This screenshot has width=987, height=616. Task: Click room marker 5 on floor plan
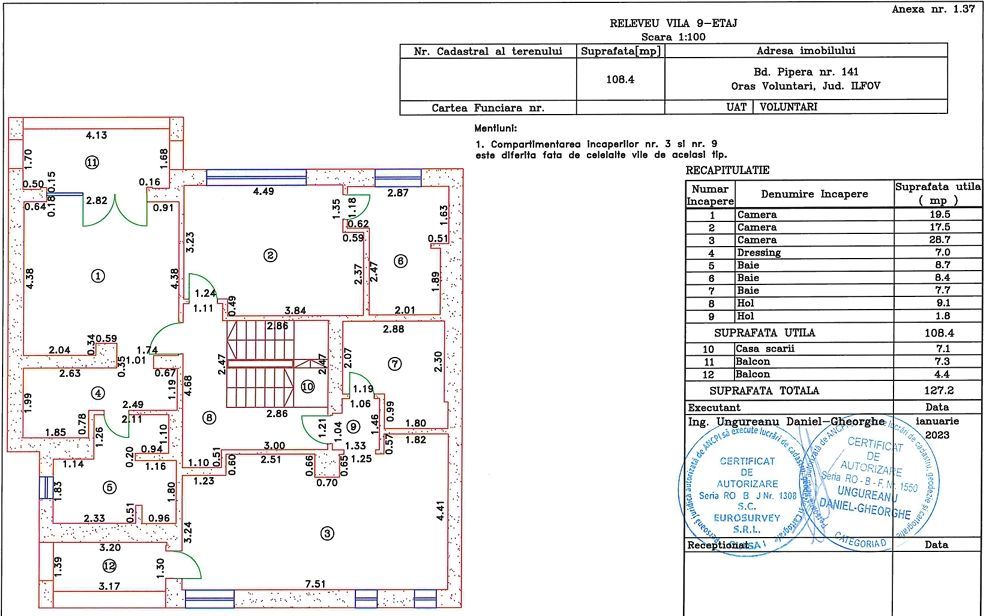(110, 487)
